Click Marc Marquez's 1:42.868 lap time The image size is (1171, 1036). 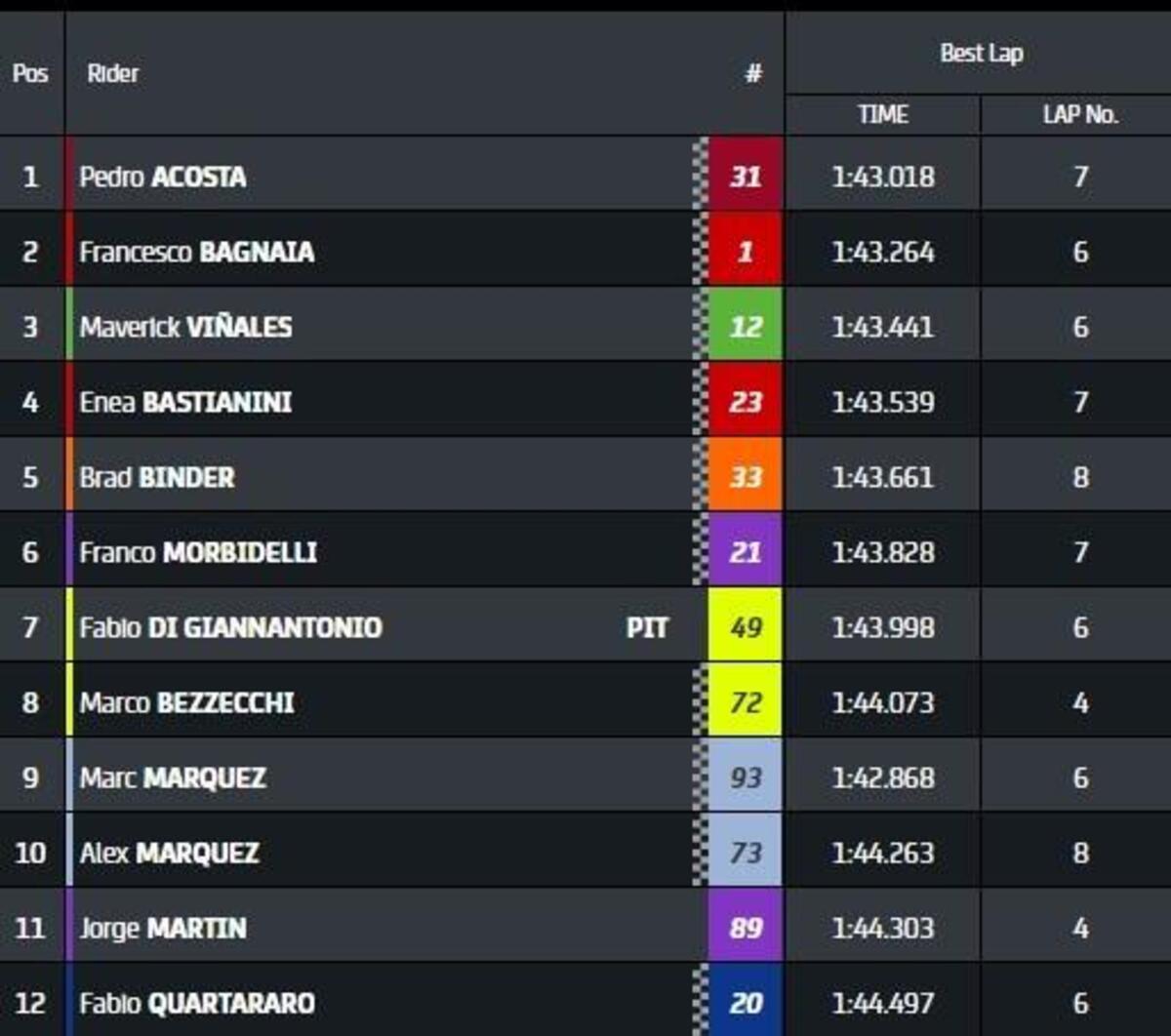coord(883,777)
